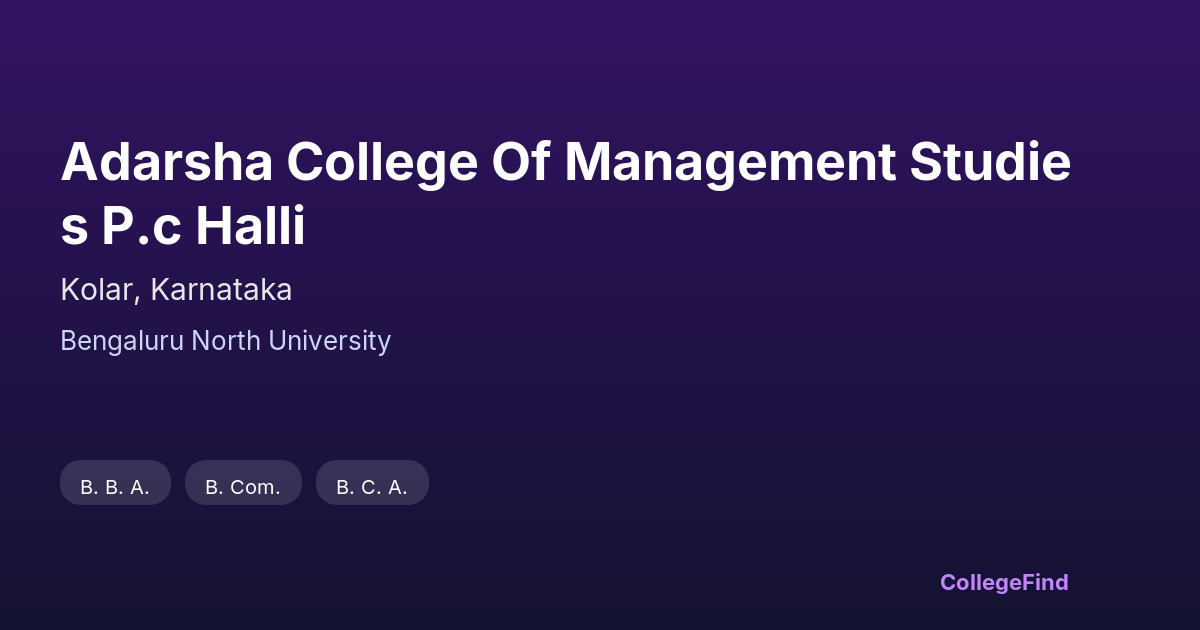
Task: Choose the B. C. A. course chip
Action: click(x=372, y=487)
